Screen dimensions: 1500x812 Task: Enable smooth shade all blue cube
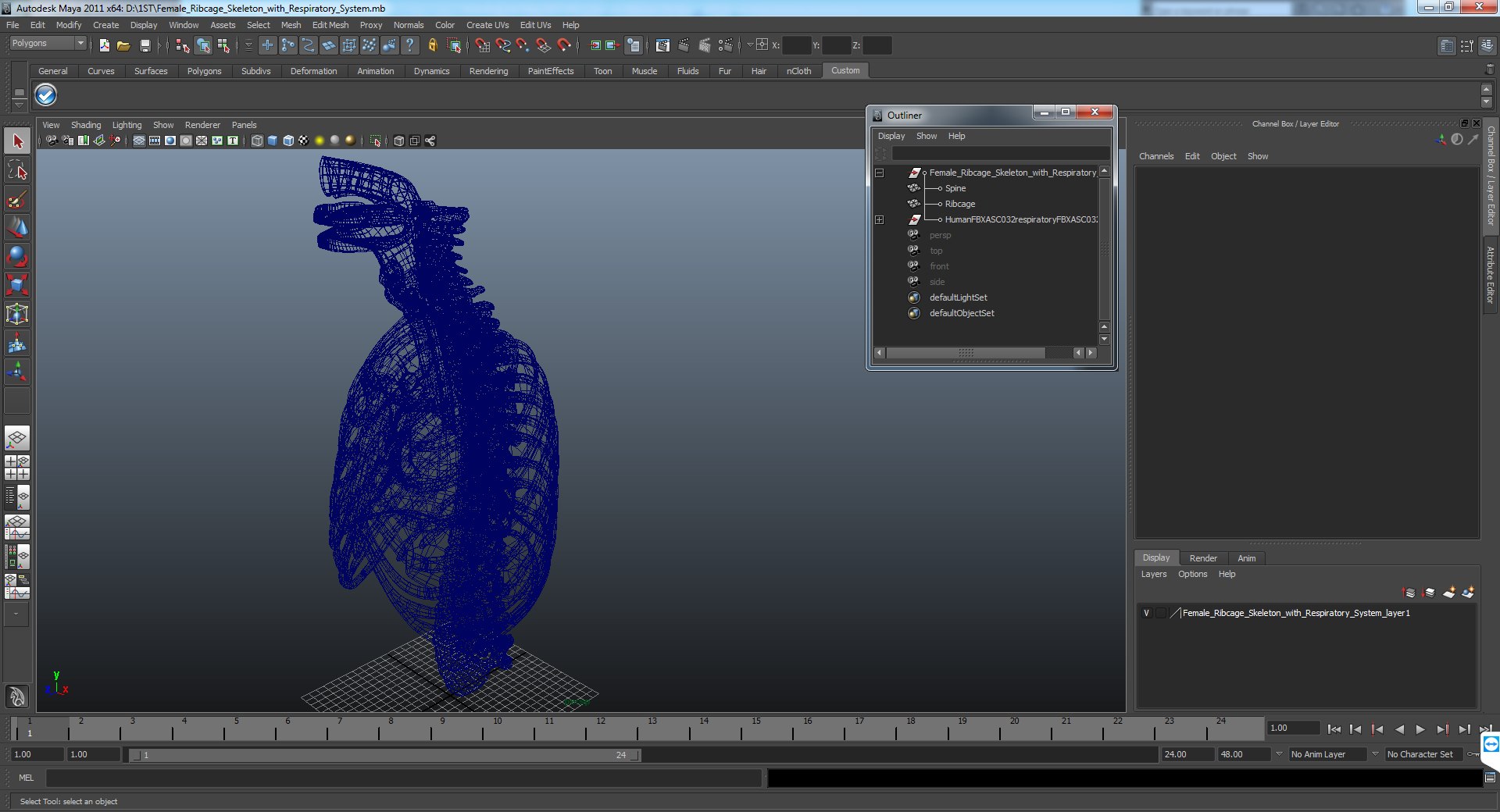pos(273,141)
